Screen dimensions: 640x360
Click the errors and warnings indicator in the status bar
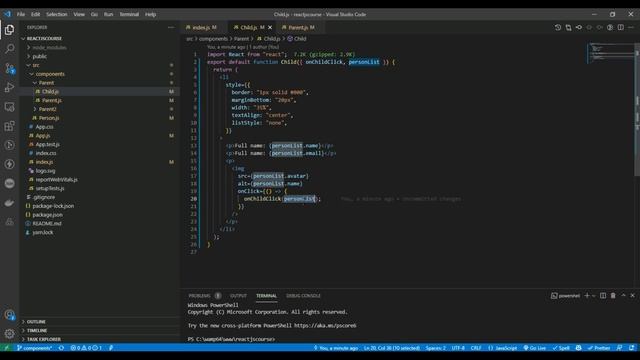coord(86,348)
